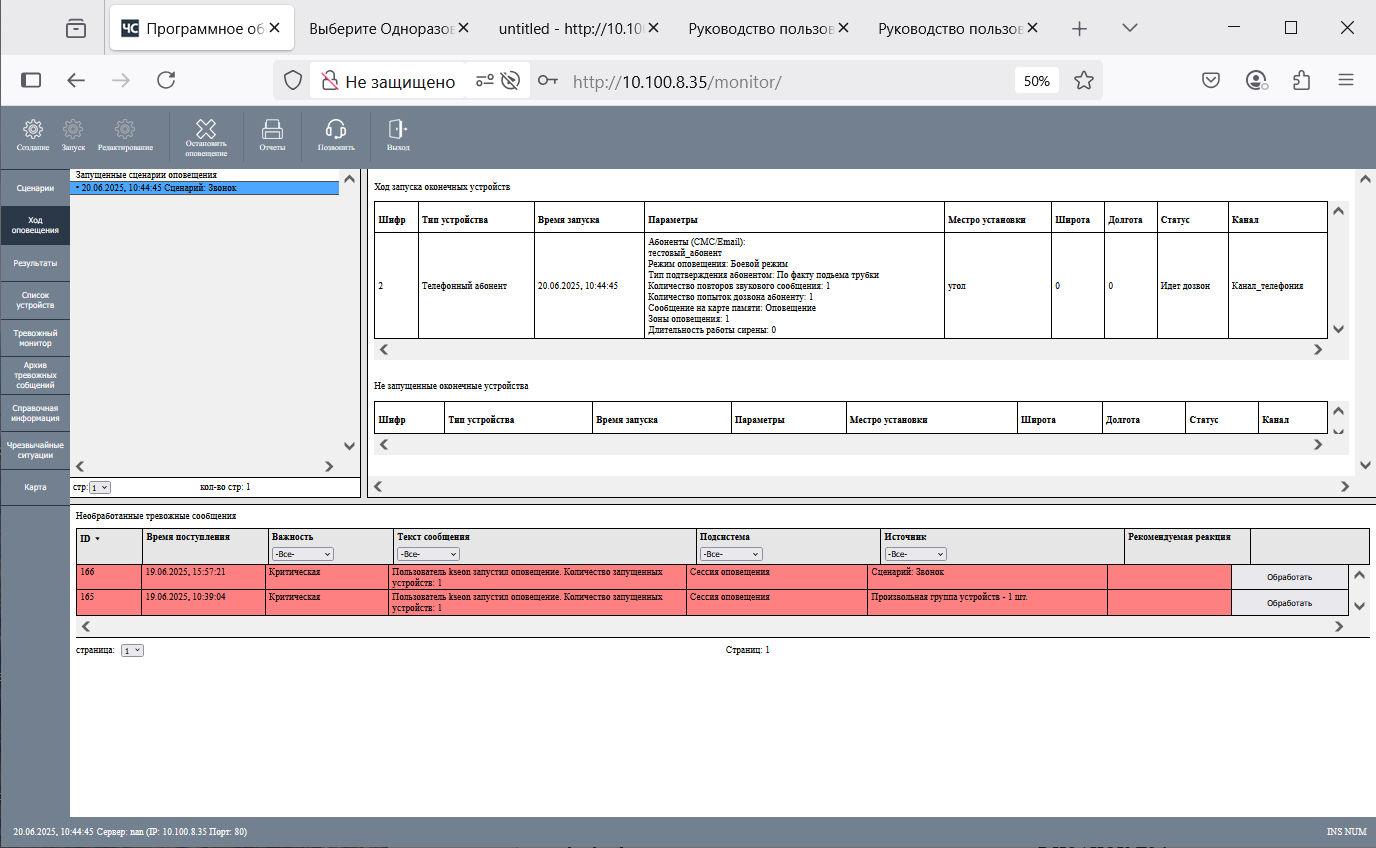Open the Создание scenario creation tool
This screenshot has height=848, width=1376.
33,135
